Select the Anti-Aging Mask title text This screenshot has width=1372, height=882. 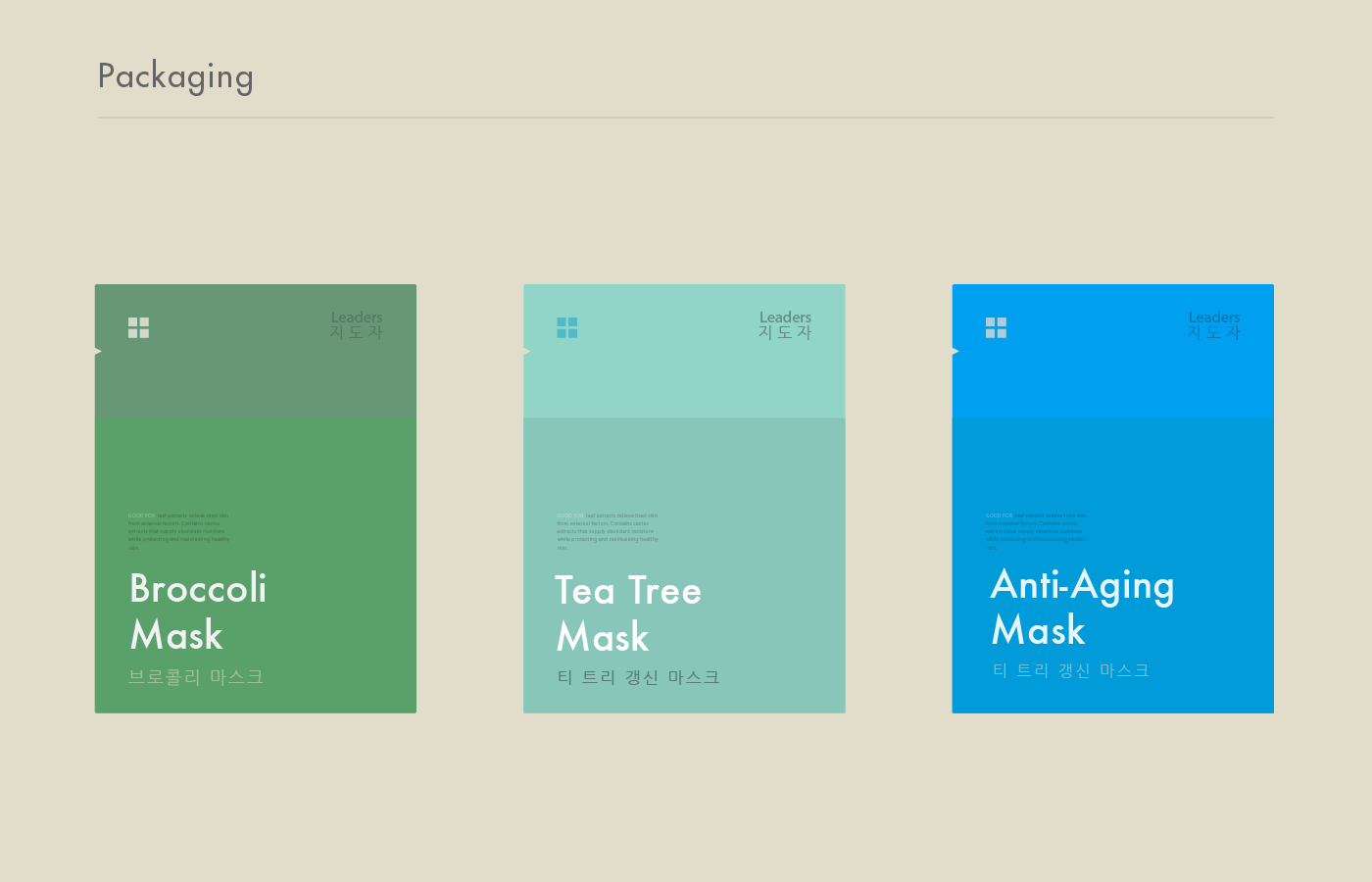click(1082, 608)
